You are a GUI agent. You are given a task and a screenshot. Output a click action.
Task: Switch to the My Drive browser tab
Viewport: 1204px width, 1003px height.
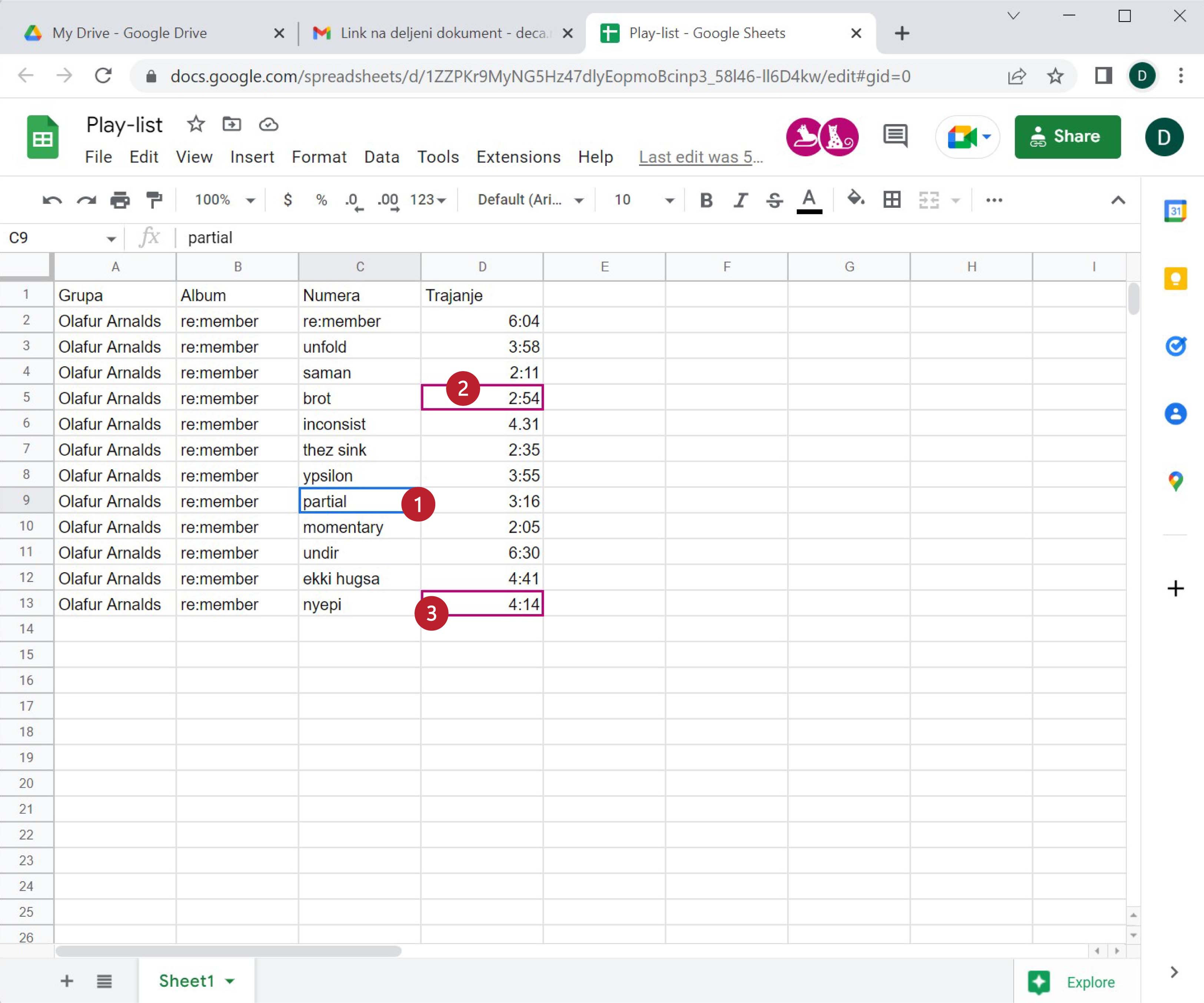point(129,33)
